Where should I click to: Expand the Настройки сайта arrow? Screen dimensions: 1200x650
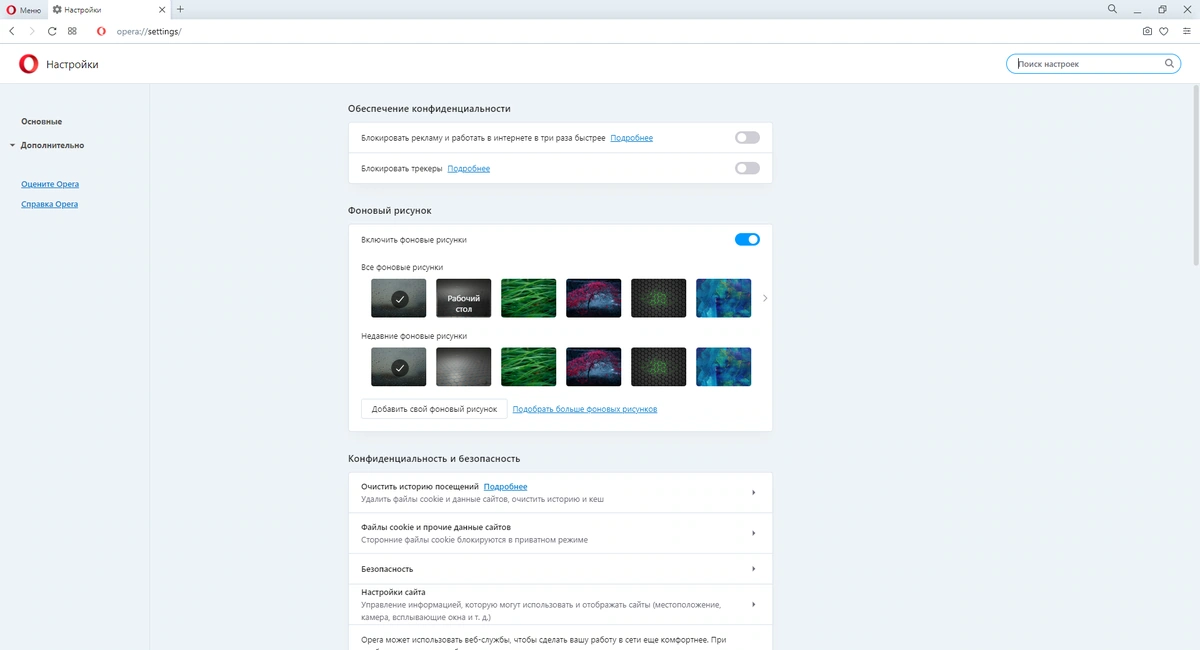click(753, 604)
